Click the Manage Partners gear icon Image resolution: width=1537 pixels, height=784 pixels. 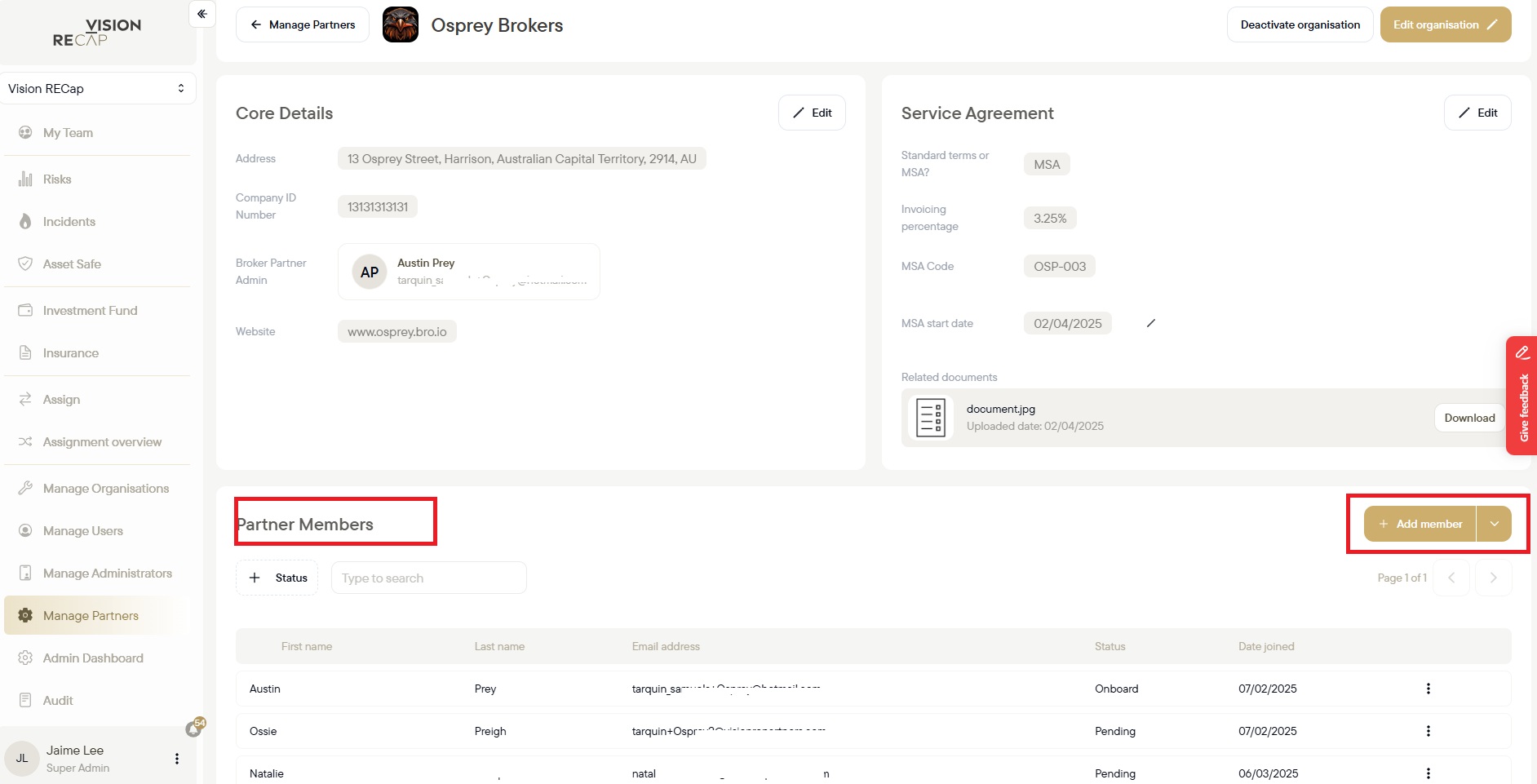point(25,615)
